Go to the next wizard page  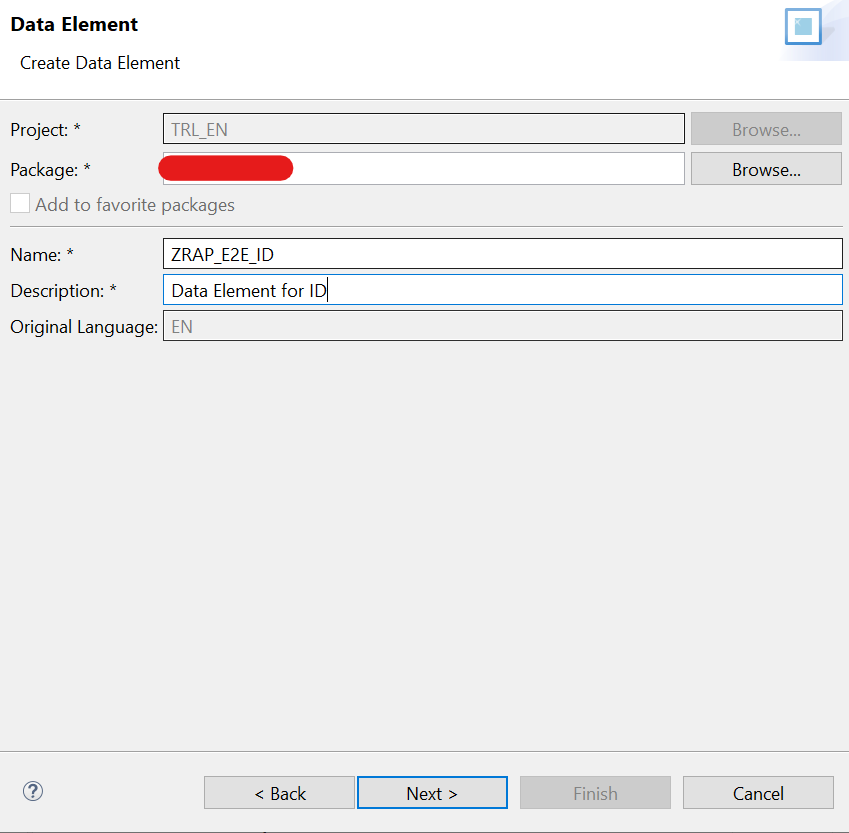pyautogui.click(x=432, y=793)
